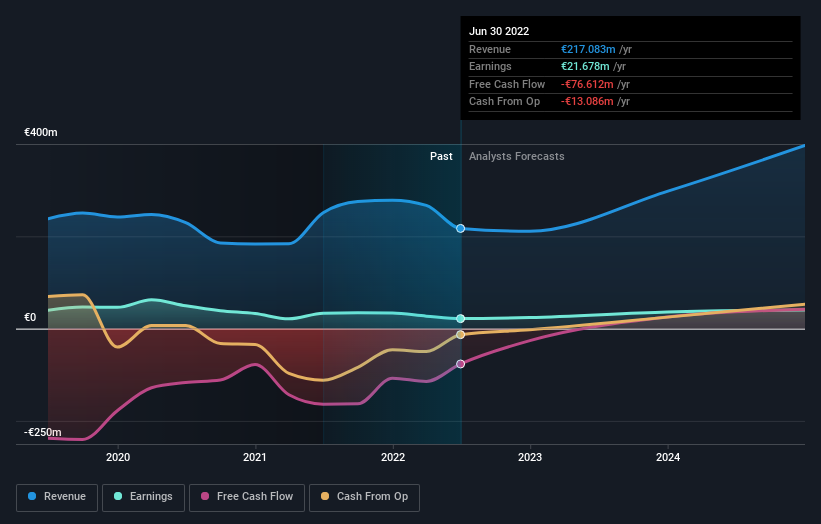Image resolution: width=821 pixels, height=524 pixels.
Task: Click the Jun 30 2022 tooltip date
Action: 499,31
